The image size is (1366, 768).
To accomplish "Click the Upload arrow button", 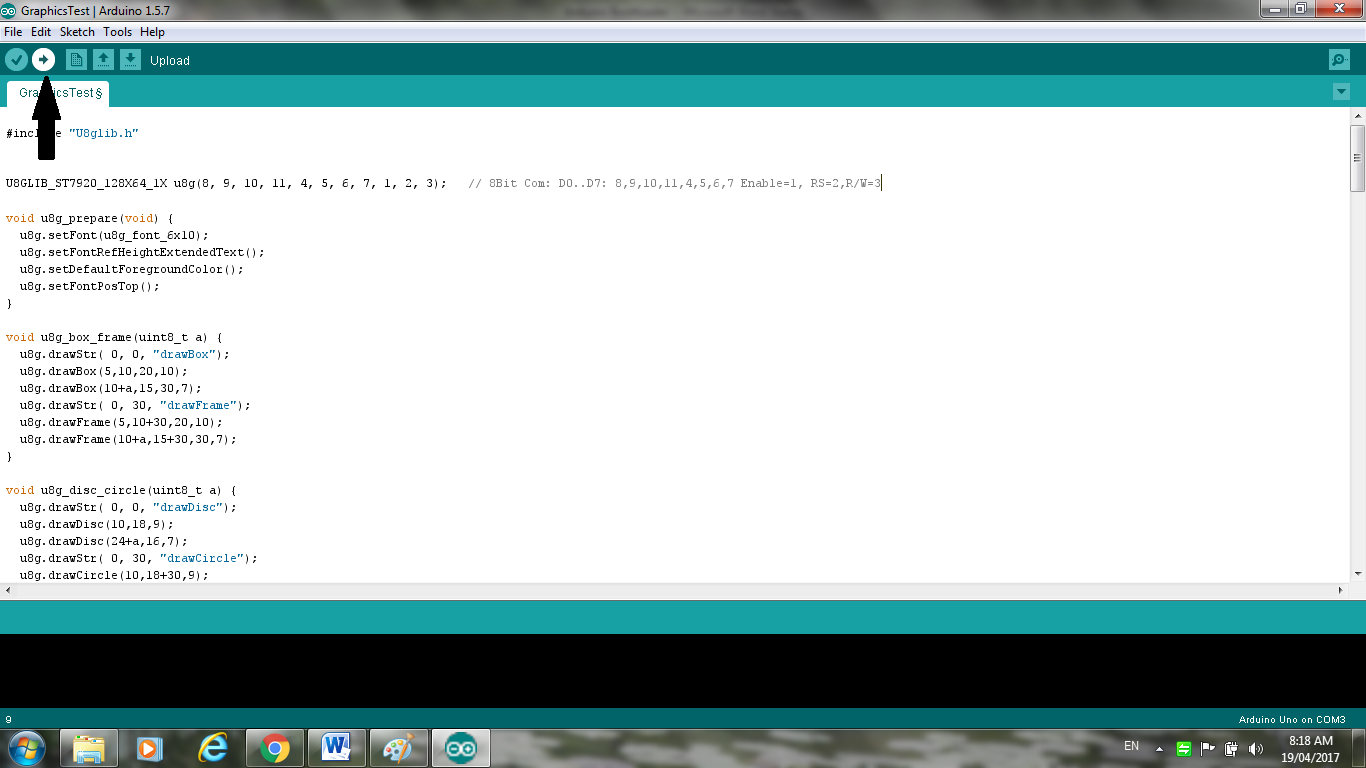I will click(43, 60).
